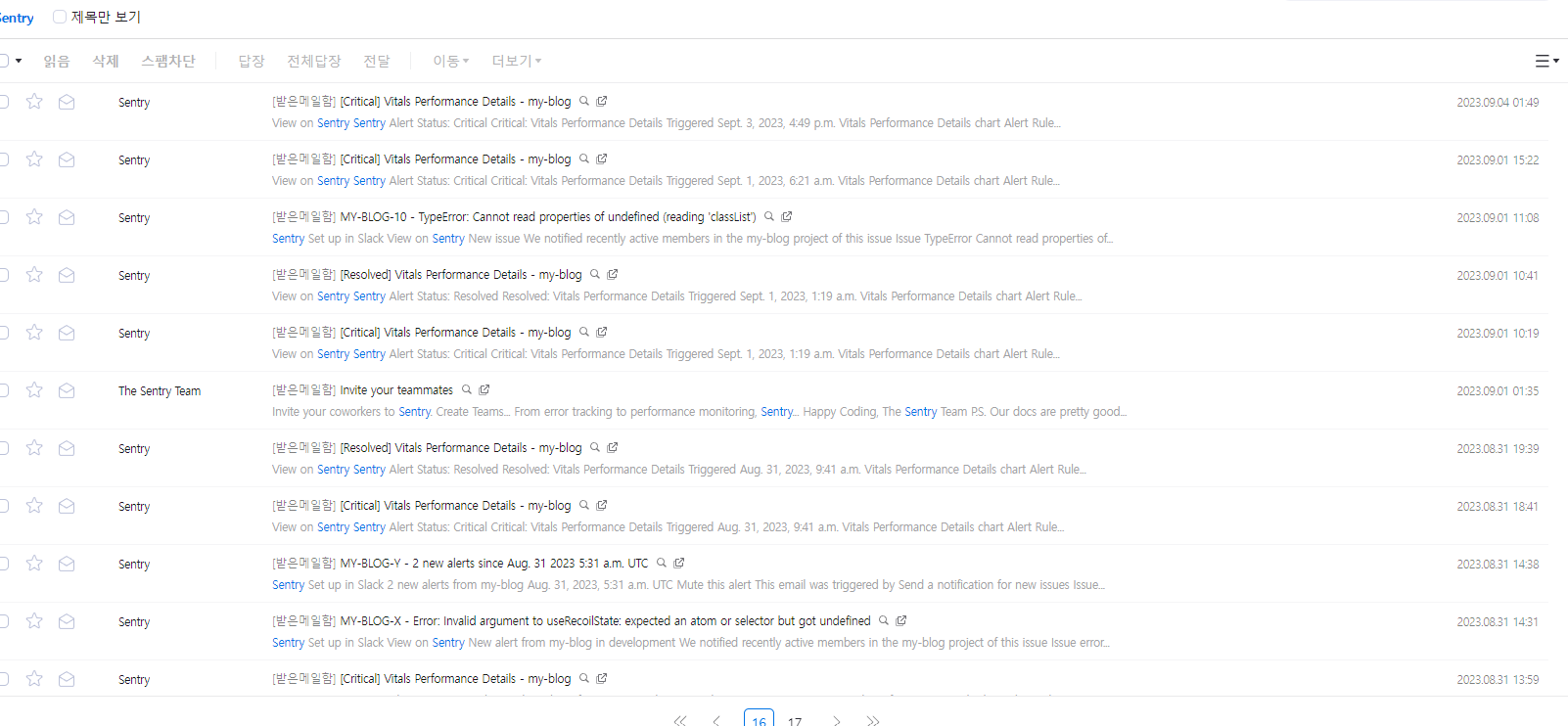Screen dimensions: 1568x726
Task: Preview 2023.09.01 10:41 Resolved email with magnifier
Action: click(595, 274)
